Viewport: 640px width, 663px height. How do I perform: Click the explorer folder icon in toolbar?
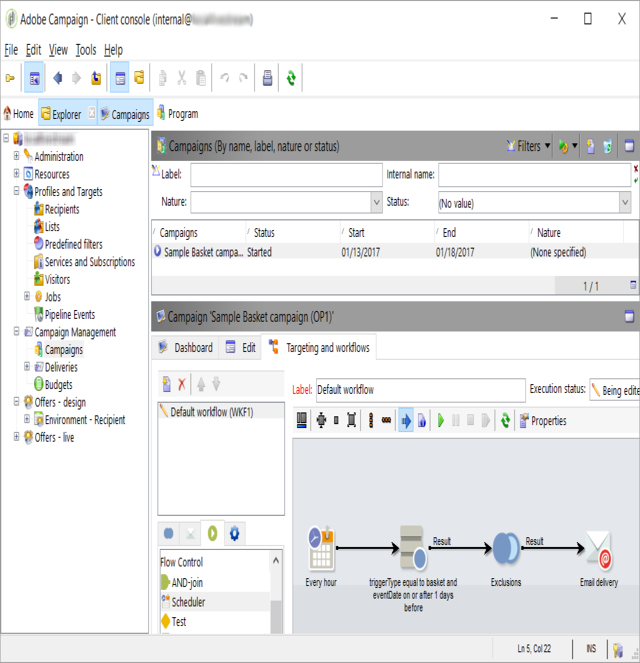click(139, 78)
